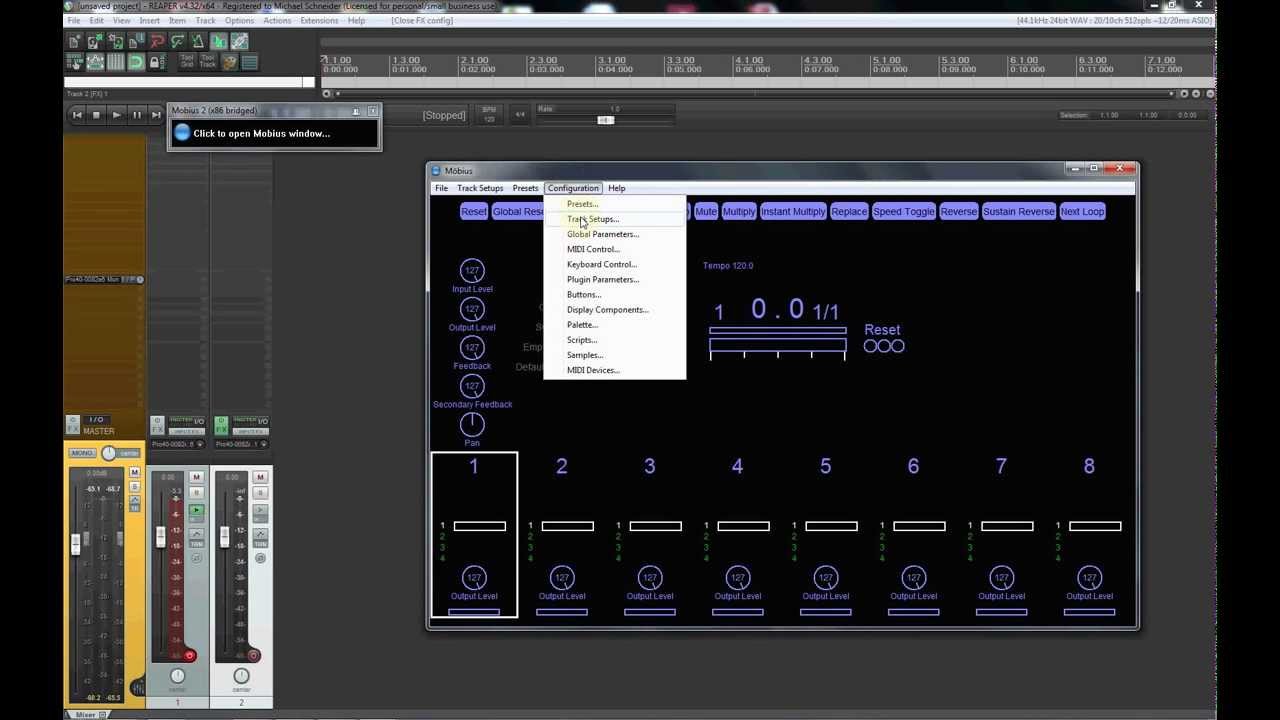The image size is (1280, 720).
Task: Click the Tool Grid toolbar button
Action: (187, 62)
